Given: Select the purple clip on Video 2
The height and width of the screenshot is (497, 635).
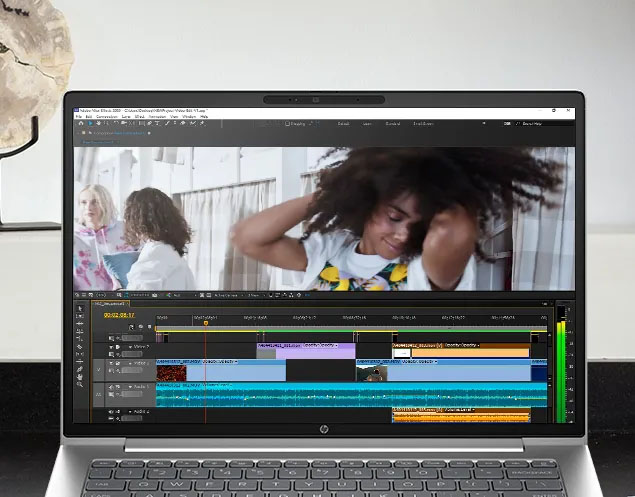Looking at the screenshot, I should pyautogui.click(x=306, y=351).
